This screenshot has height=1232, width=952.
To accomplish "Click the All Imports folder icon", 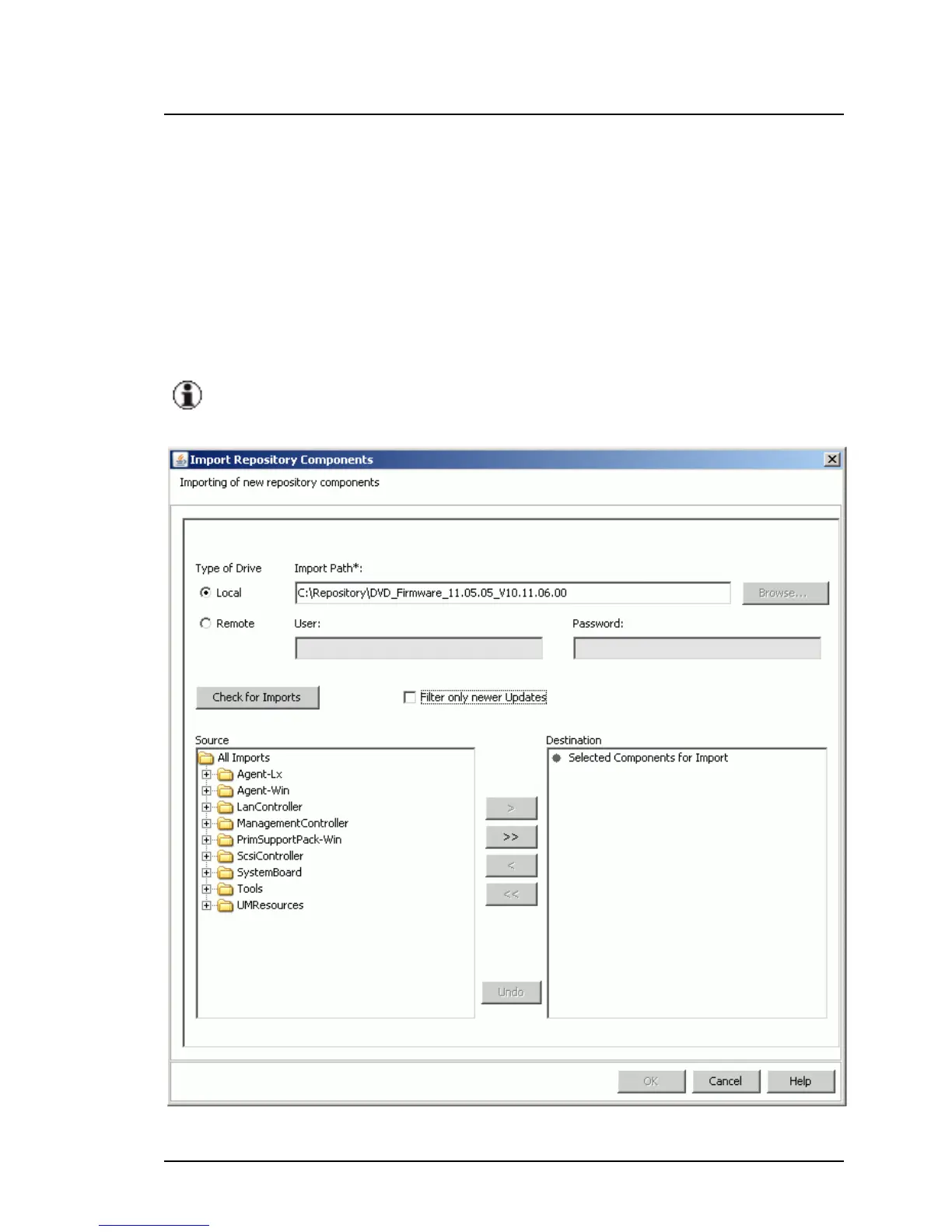I will click(206, 758).
